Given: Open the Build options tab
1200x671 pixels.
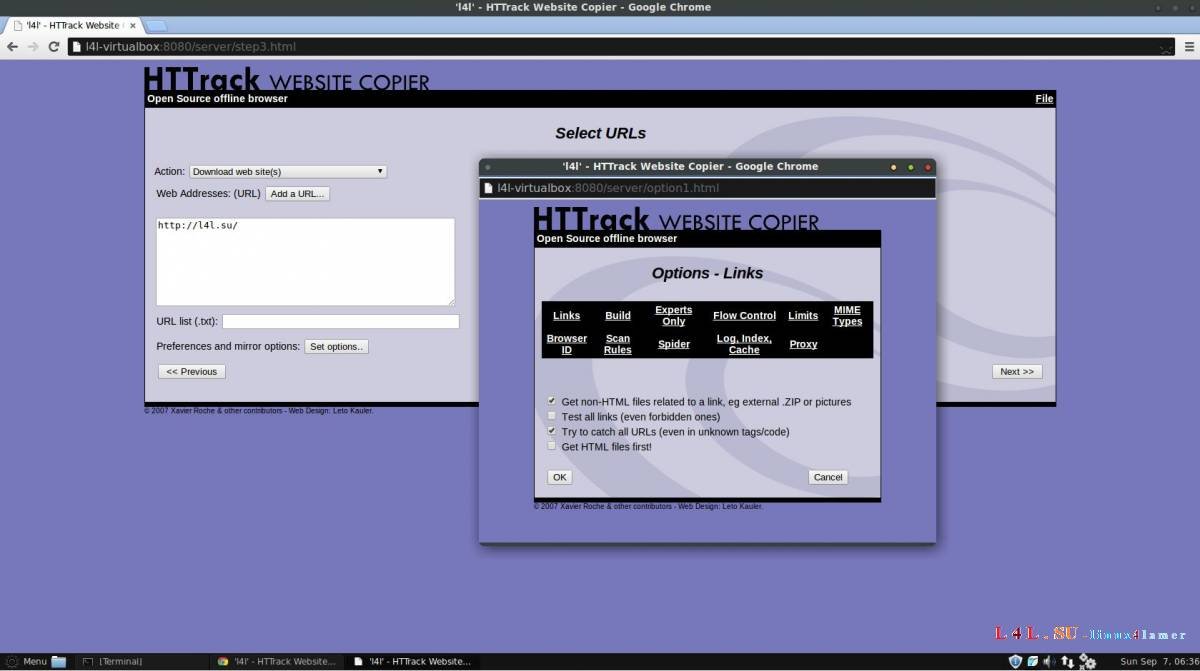Looking at the screenshot, I should pyautogui.click(x=618, y=315).
